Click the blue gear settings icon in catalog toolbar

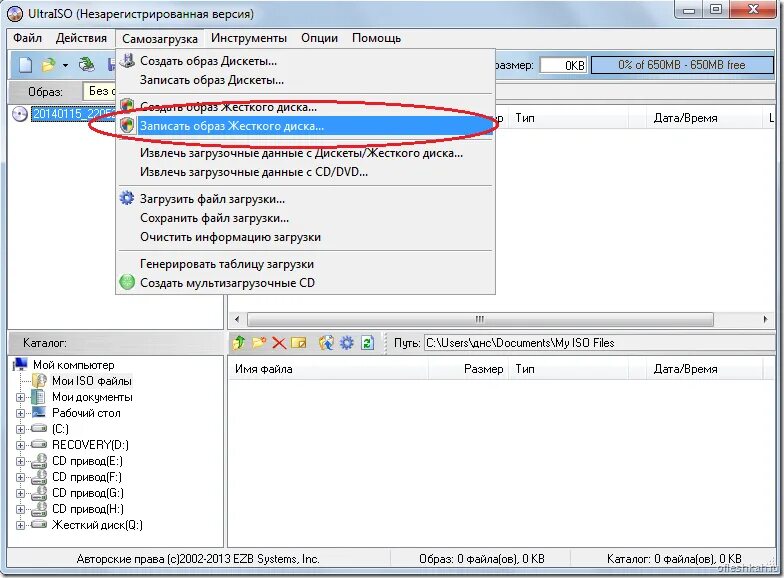pos(346,342)
